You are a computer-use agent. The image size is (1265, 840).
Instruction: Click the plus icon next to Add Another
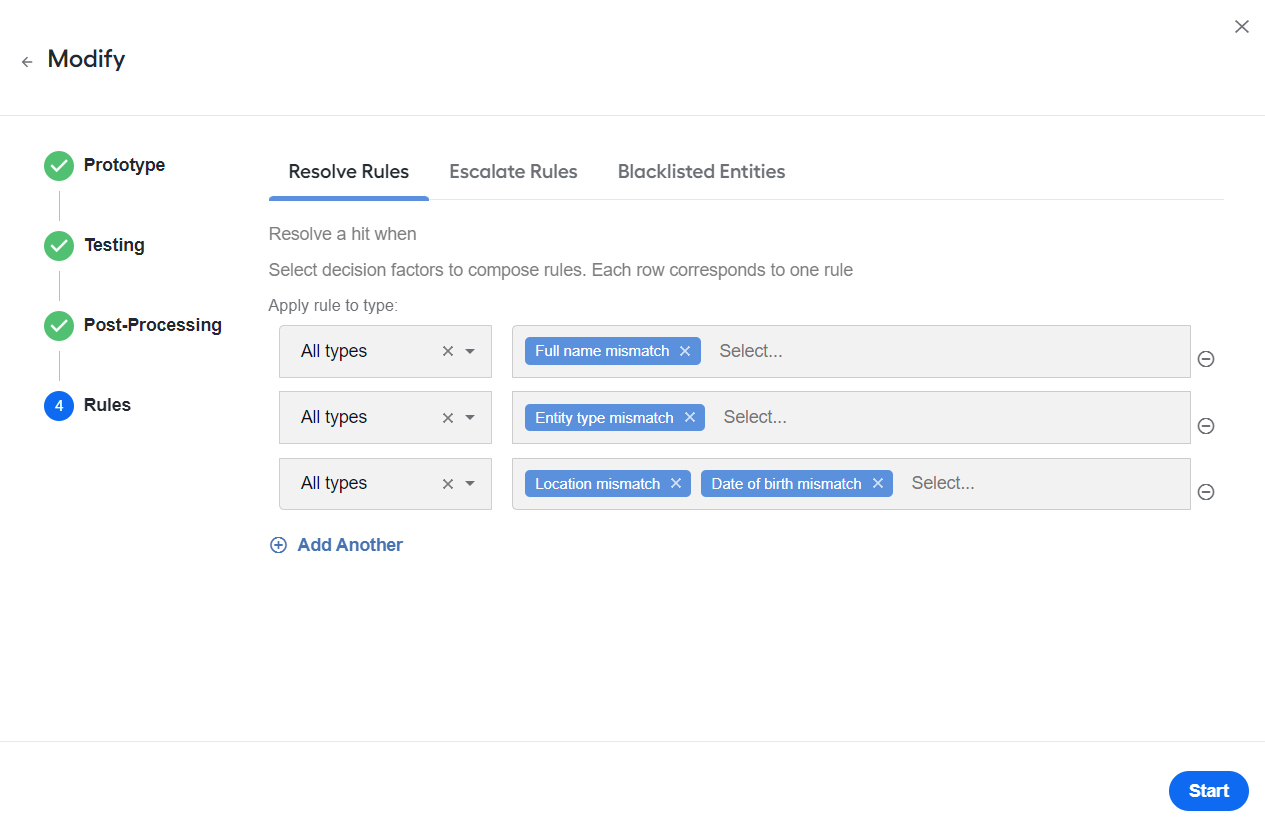278,545
